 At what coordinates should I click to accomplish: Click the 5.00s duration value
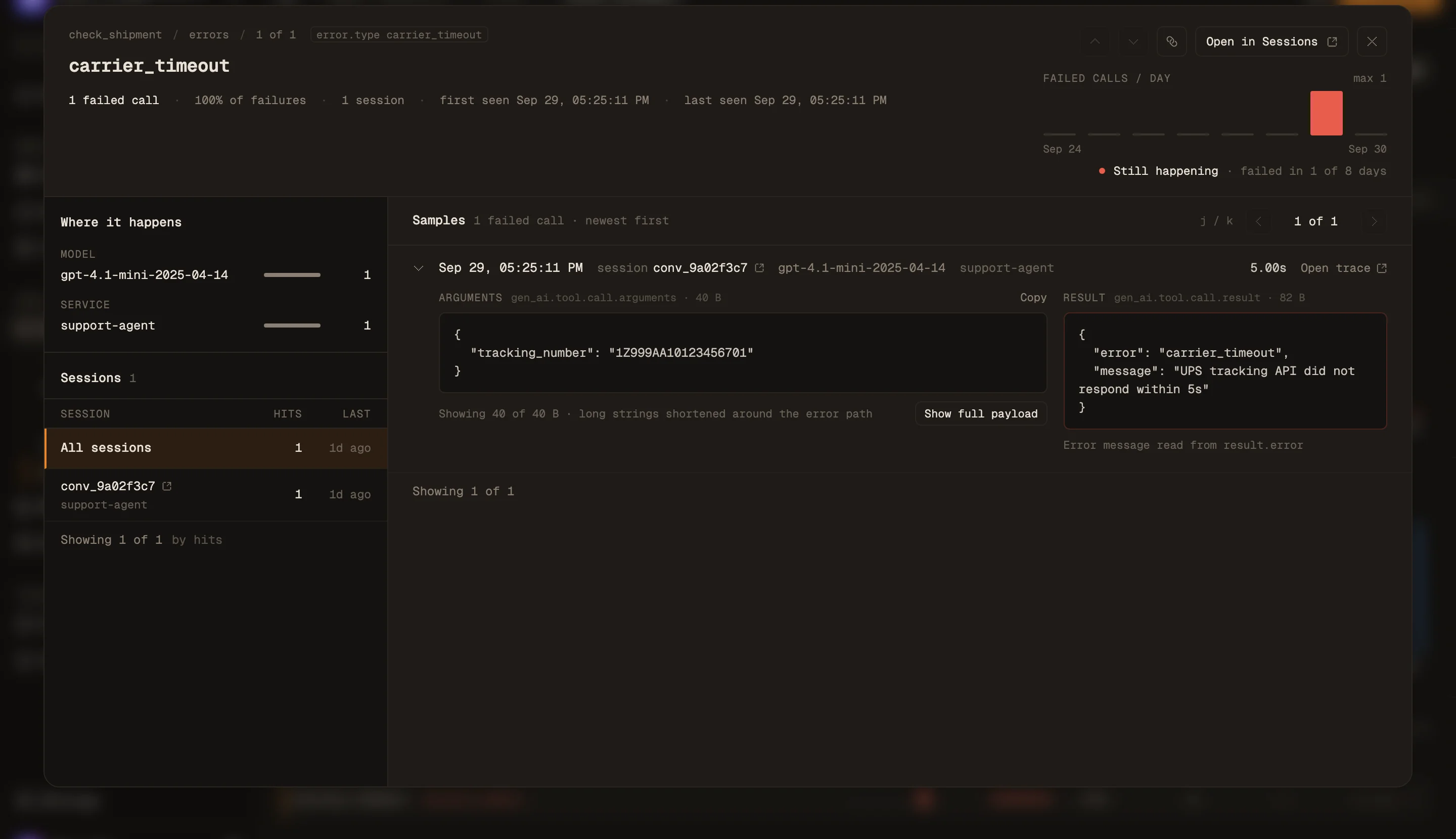(x=1267, y=268)
